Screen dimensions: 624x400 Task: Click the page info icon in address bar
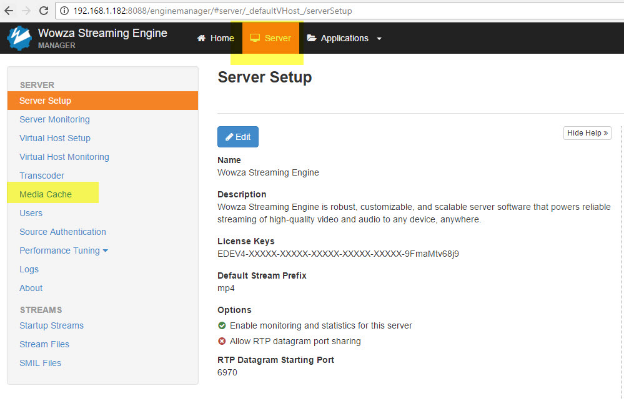coord(64,9)
